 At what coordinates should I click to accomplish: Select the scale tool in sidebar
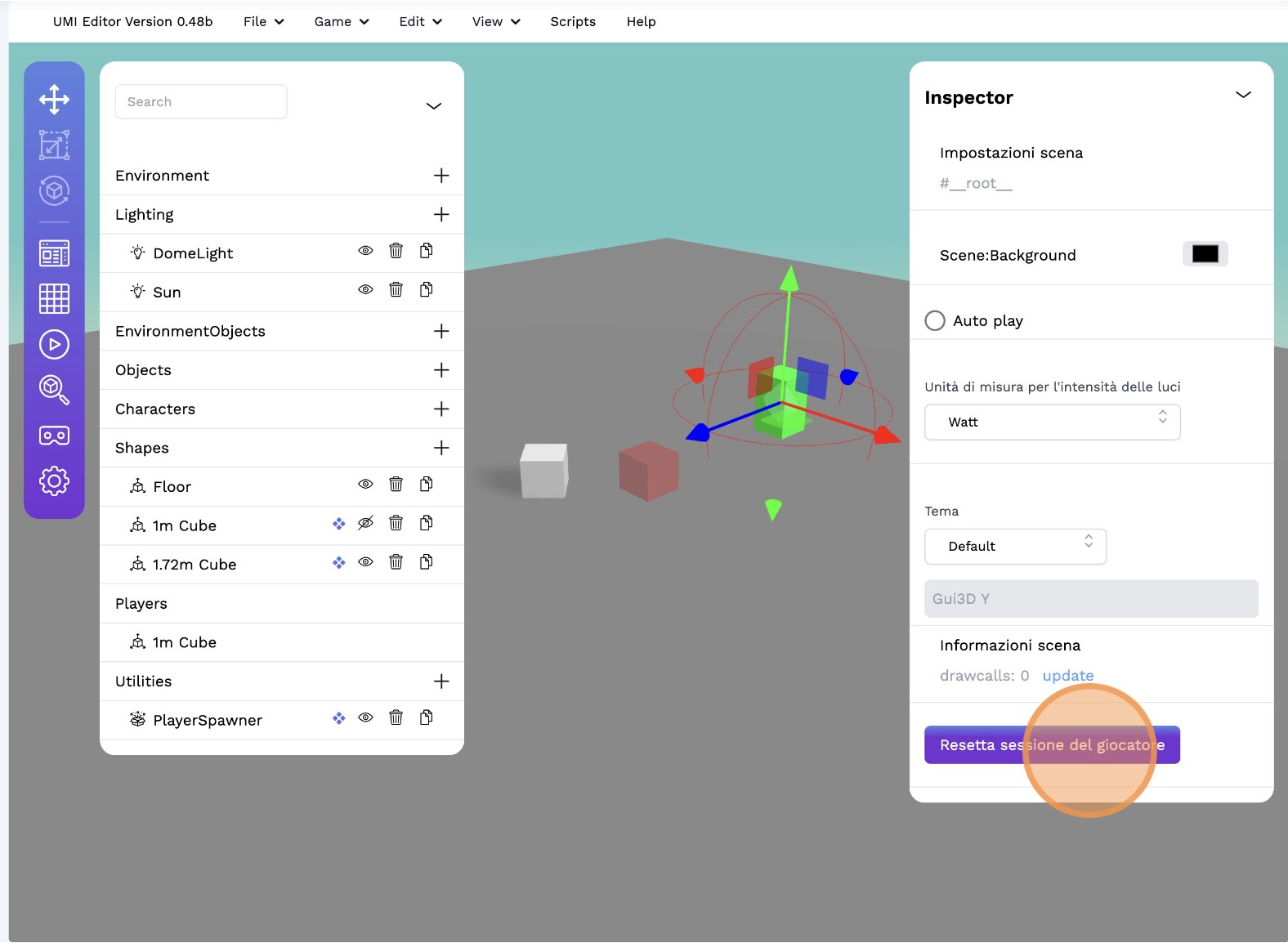coord(54,145)
